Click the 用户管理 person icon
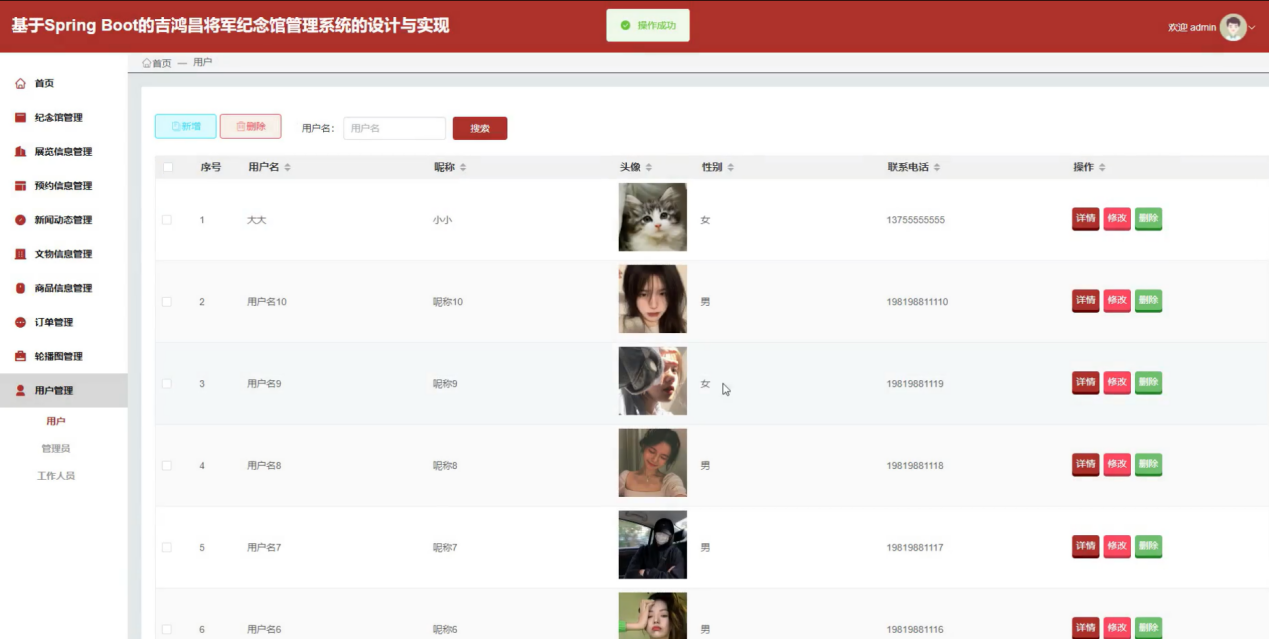The width and height of the screenshot is (1269, 639). [20, 391]
